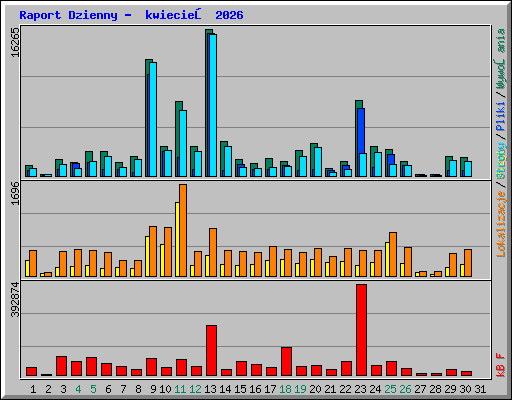Click the day 25 label on axis

pos(390,389)
